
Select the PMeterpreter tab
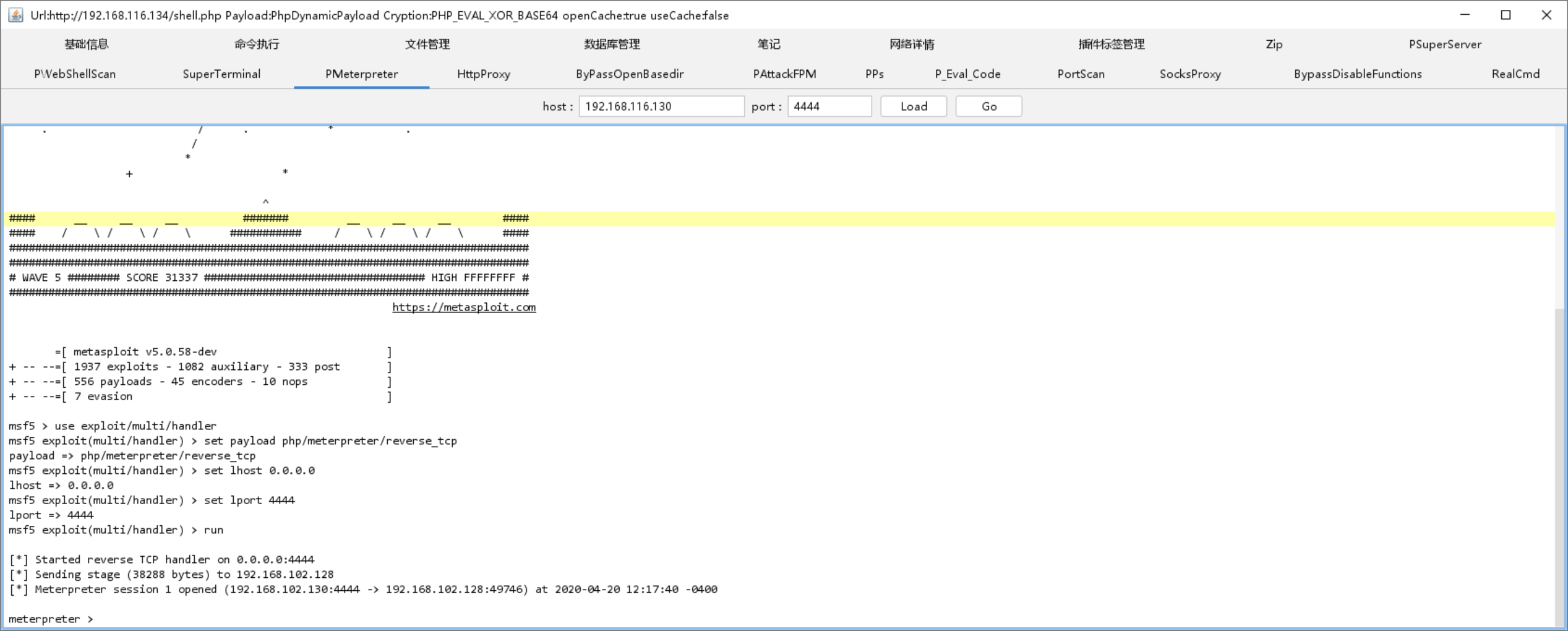(362, 74)
